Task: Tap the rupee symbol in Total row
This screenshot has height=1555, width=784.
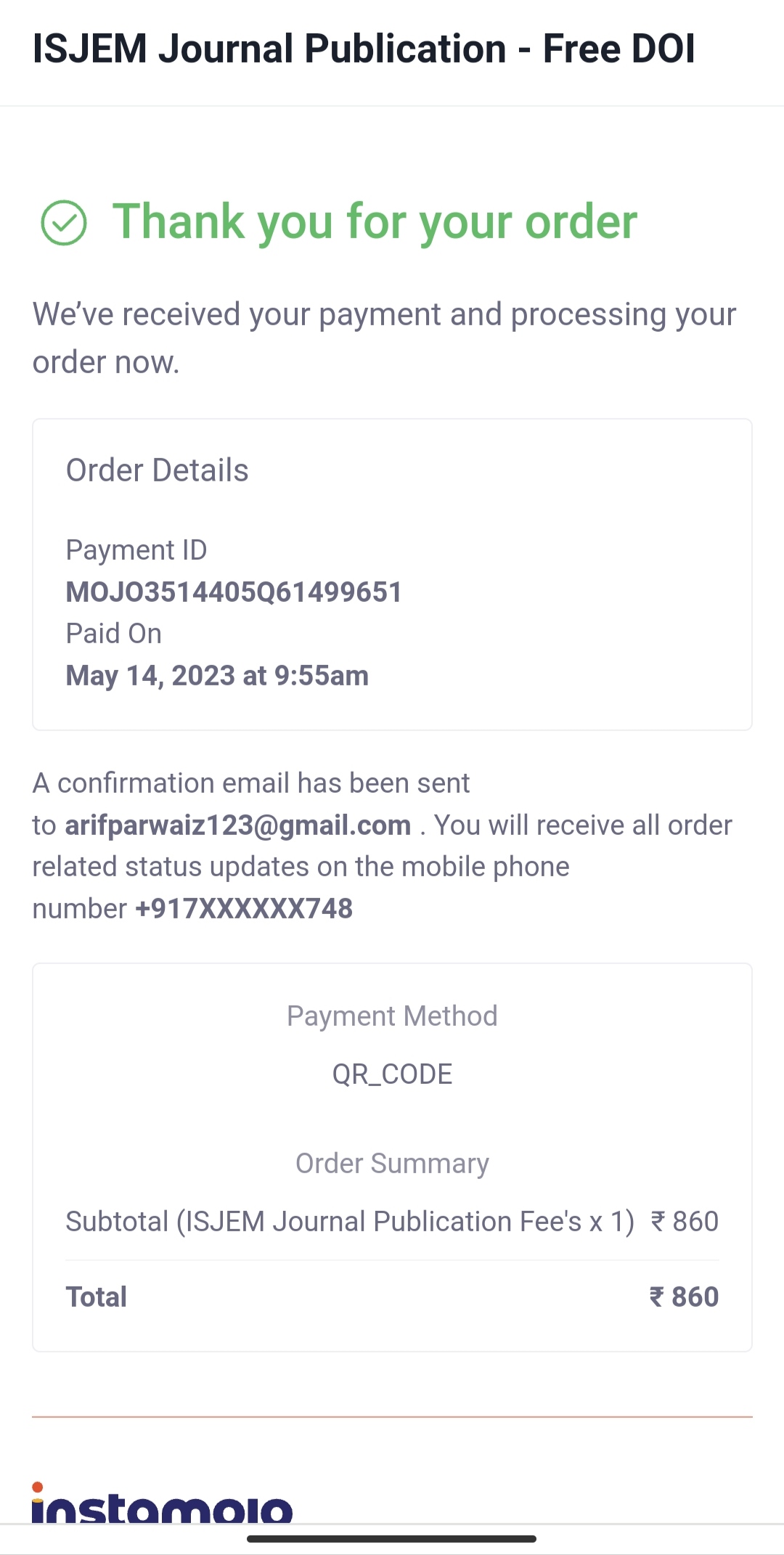Action: point(656,1297)
